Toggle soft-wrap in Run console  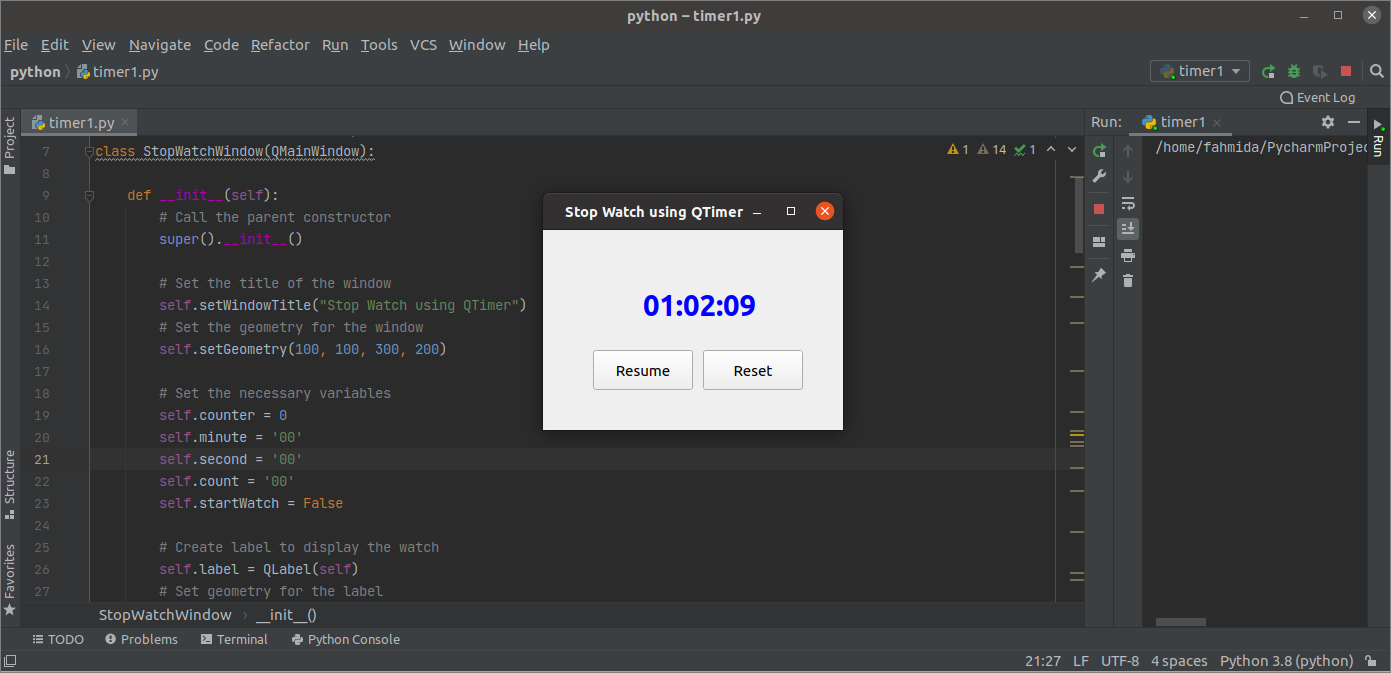pyautogui.click(x=1128, y=203)
